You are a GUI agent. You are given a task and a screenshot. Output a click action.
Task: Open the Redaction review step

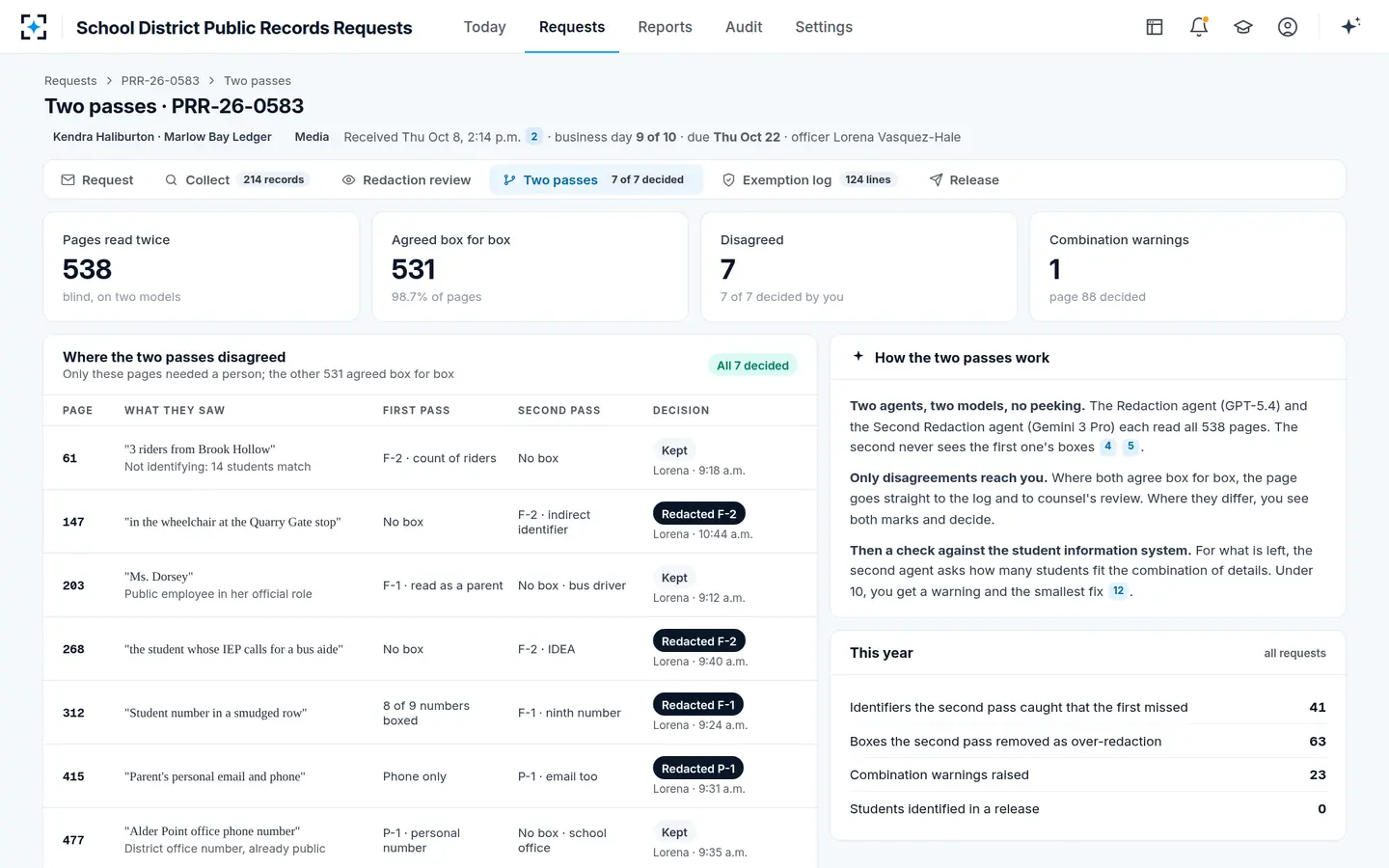(x=407, y=180)
